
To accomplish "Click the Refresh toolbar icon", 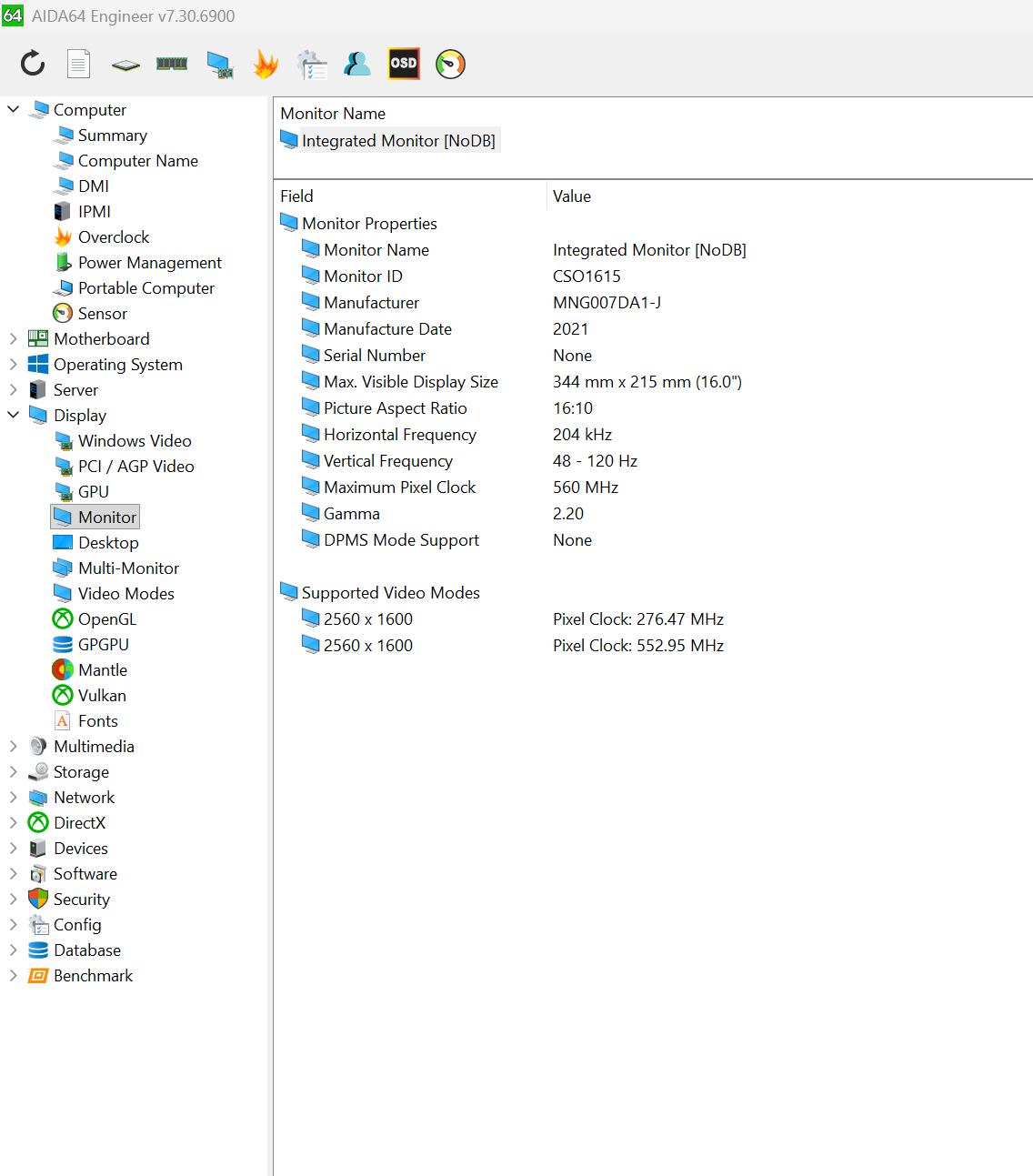I will tap(33, 64).
